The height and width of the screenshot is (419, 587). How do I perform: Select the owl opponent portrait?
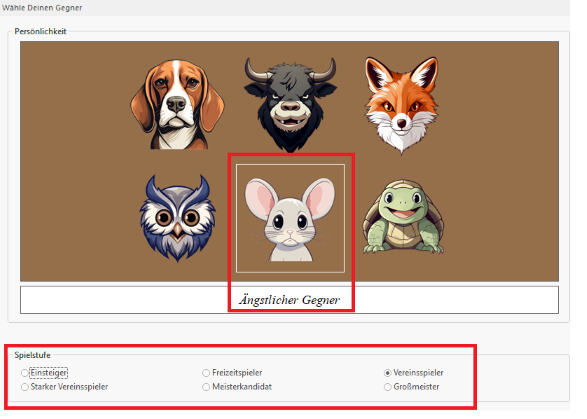(x=177, y=218)
